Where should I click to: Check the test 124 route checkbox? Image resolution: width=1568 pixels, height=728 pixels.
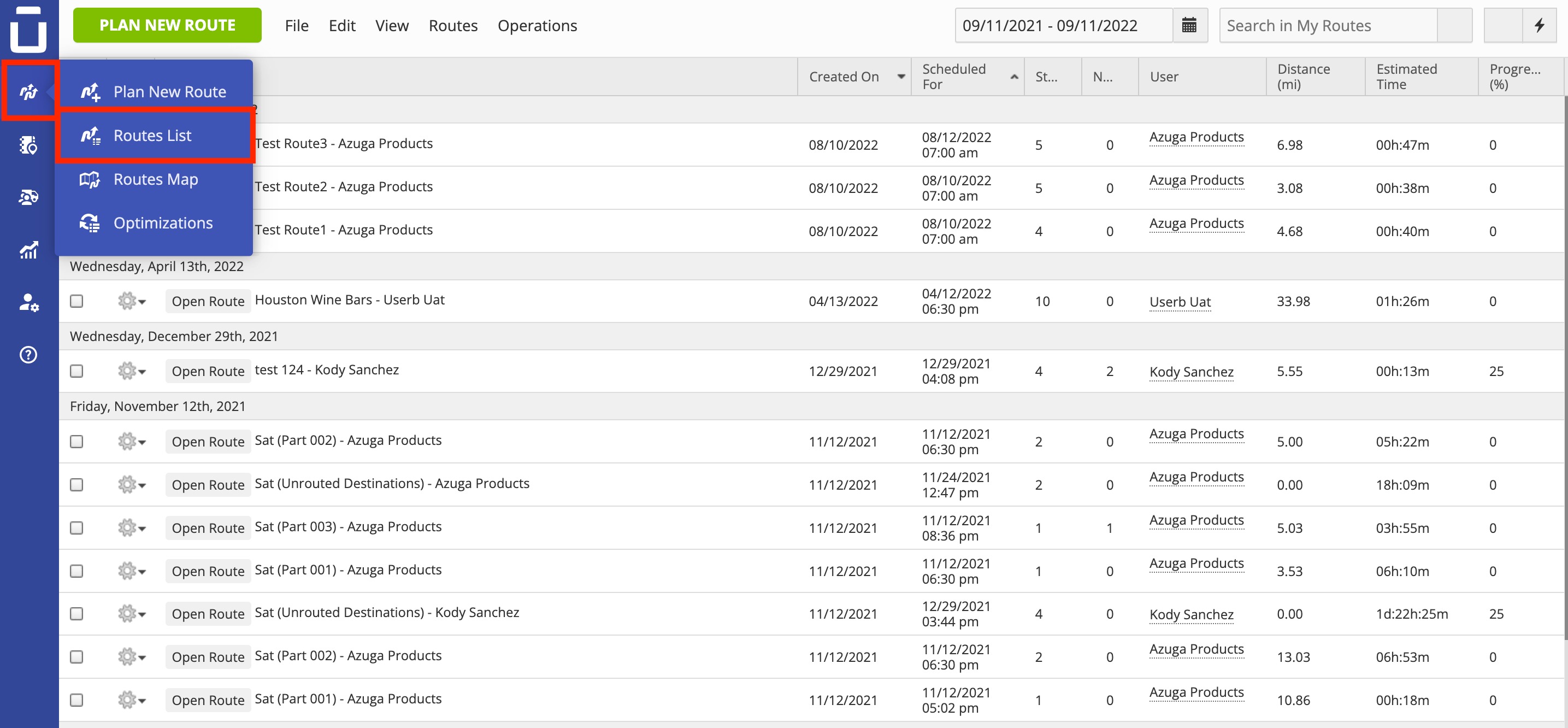(76, 371)
